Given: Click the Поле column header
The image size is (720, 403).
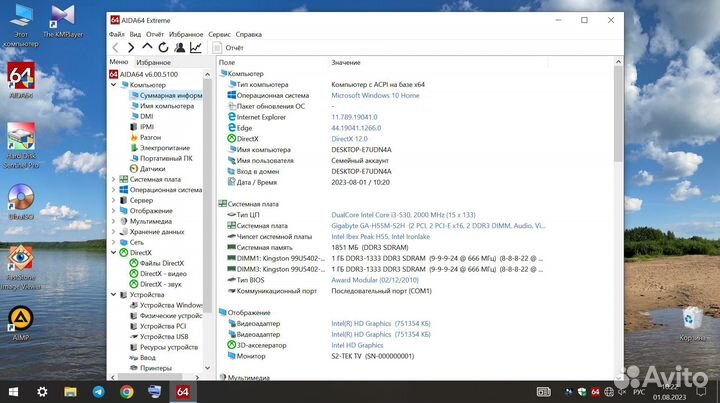Looking at the screenshot, I should click(227, 63).
